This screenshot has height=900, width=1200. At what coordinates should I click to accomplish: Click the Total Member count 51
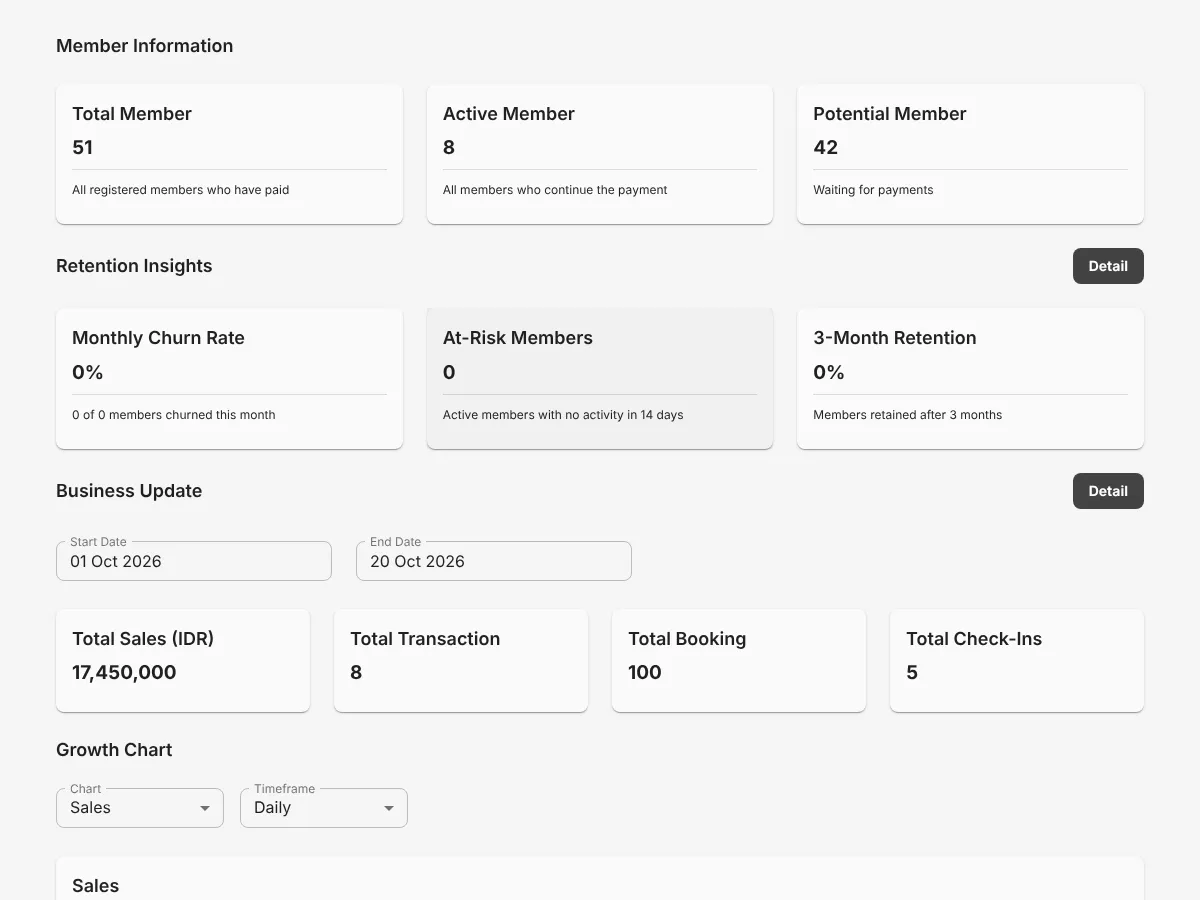pyautogui.click(x=82, y=148)
